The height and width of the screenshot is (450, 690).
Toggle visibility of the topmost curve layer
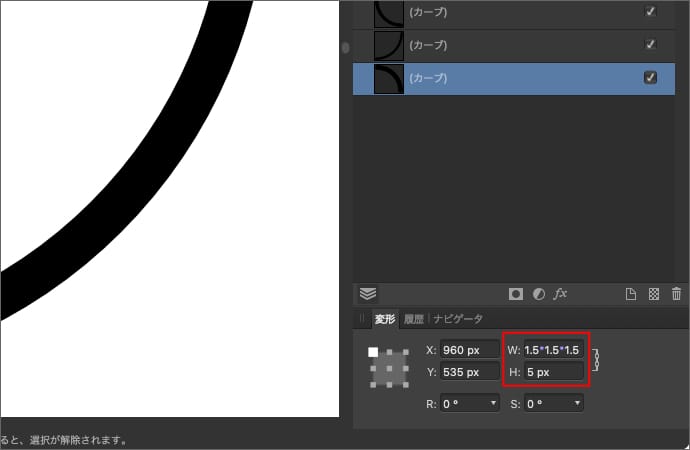tap(651, 11)
